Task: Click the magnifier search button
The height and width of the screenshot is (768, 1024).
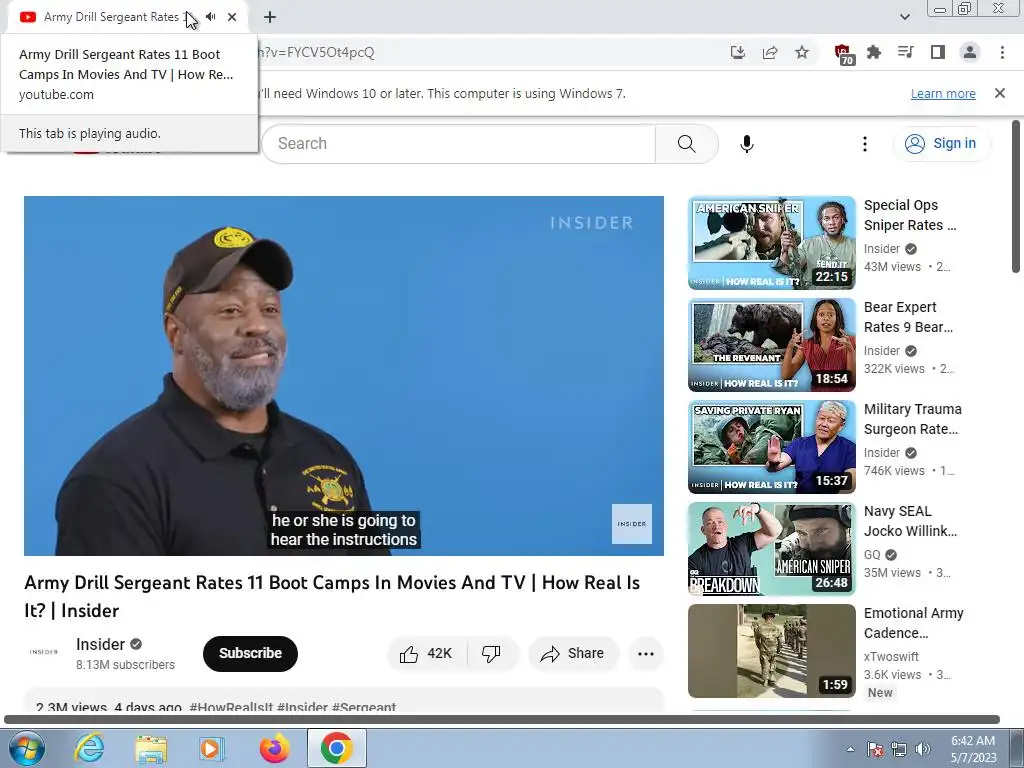Action: tap(686, 144)
